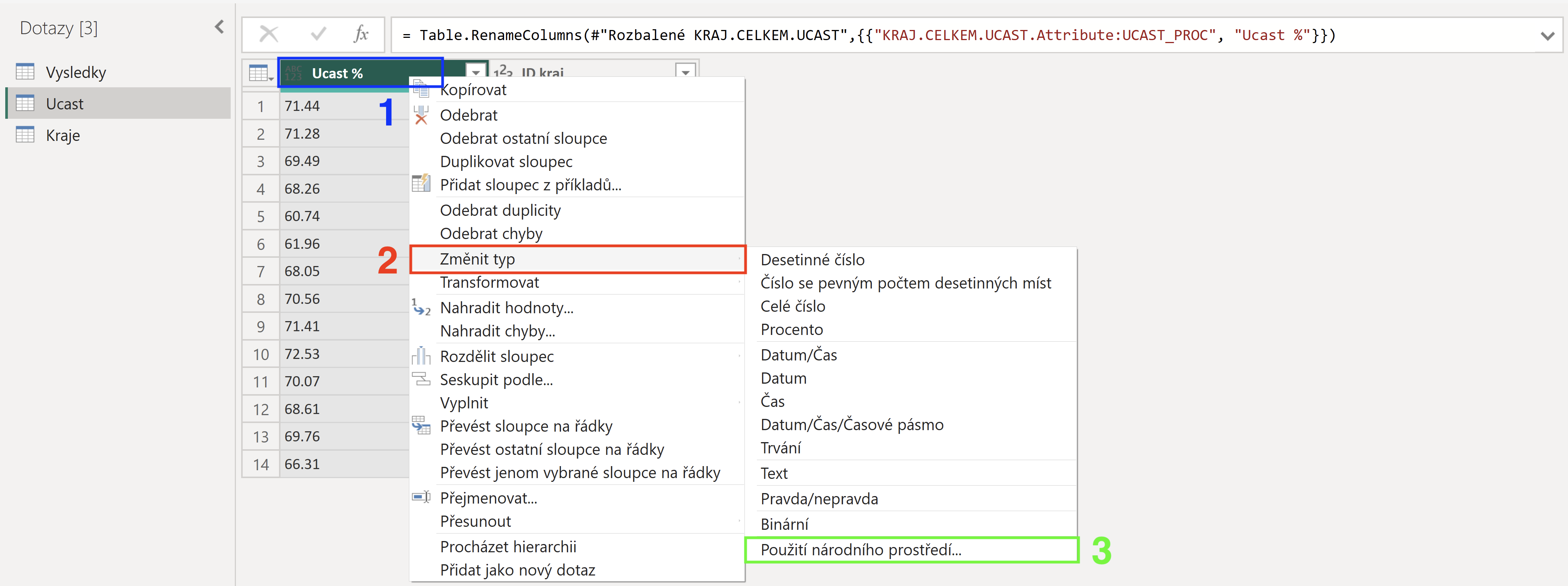
Task: Collapse the Dotazy queries pane
Action: point(219,27)
